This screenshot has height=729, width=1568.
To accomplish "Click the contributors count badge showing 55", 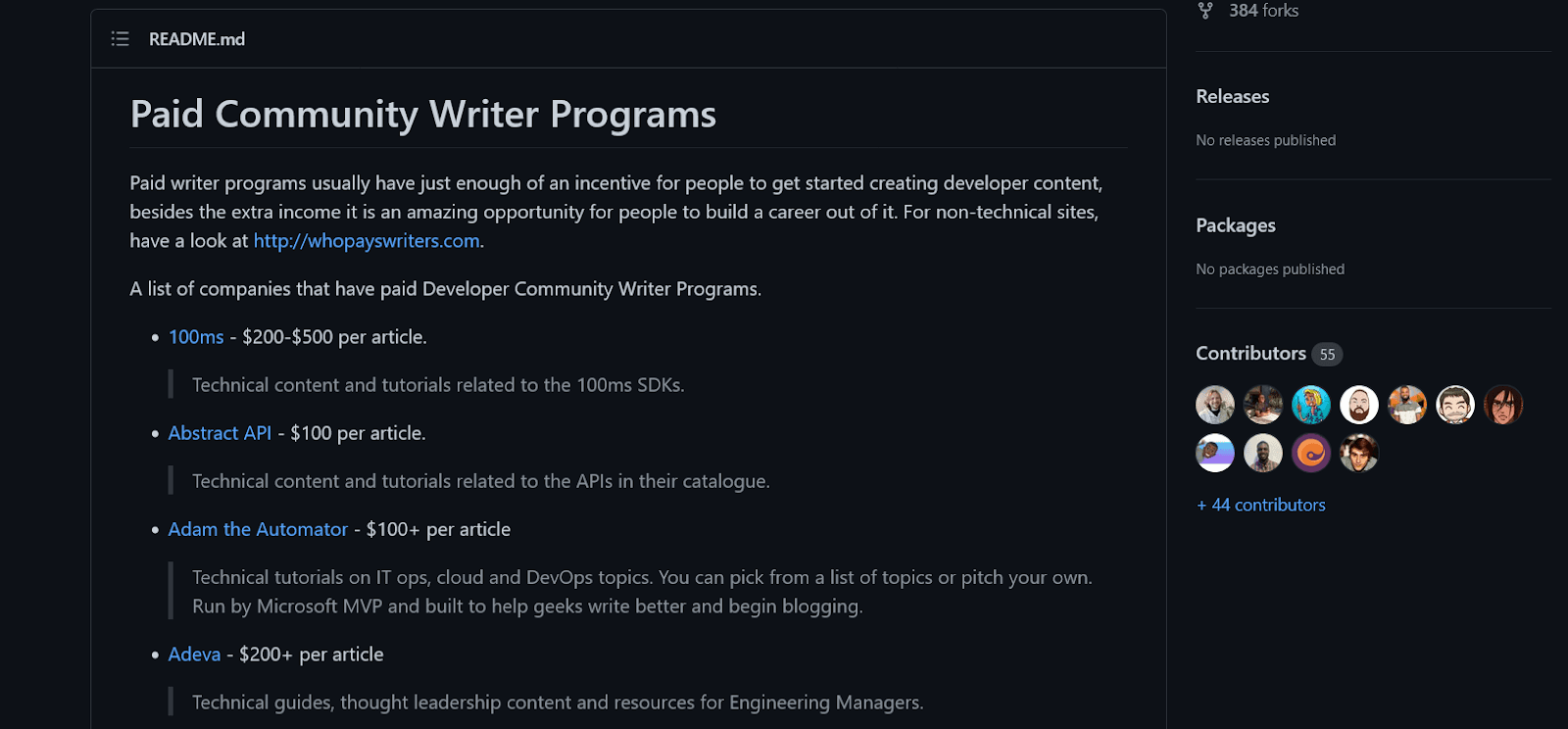I will [x=1327, y=355].
